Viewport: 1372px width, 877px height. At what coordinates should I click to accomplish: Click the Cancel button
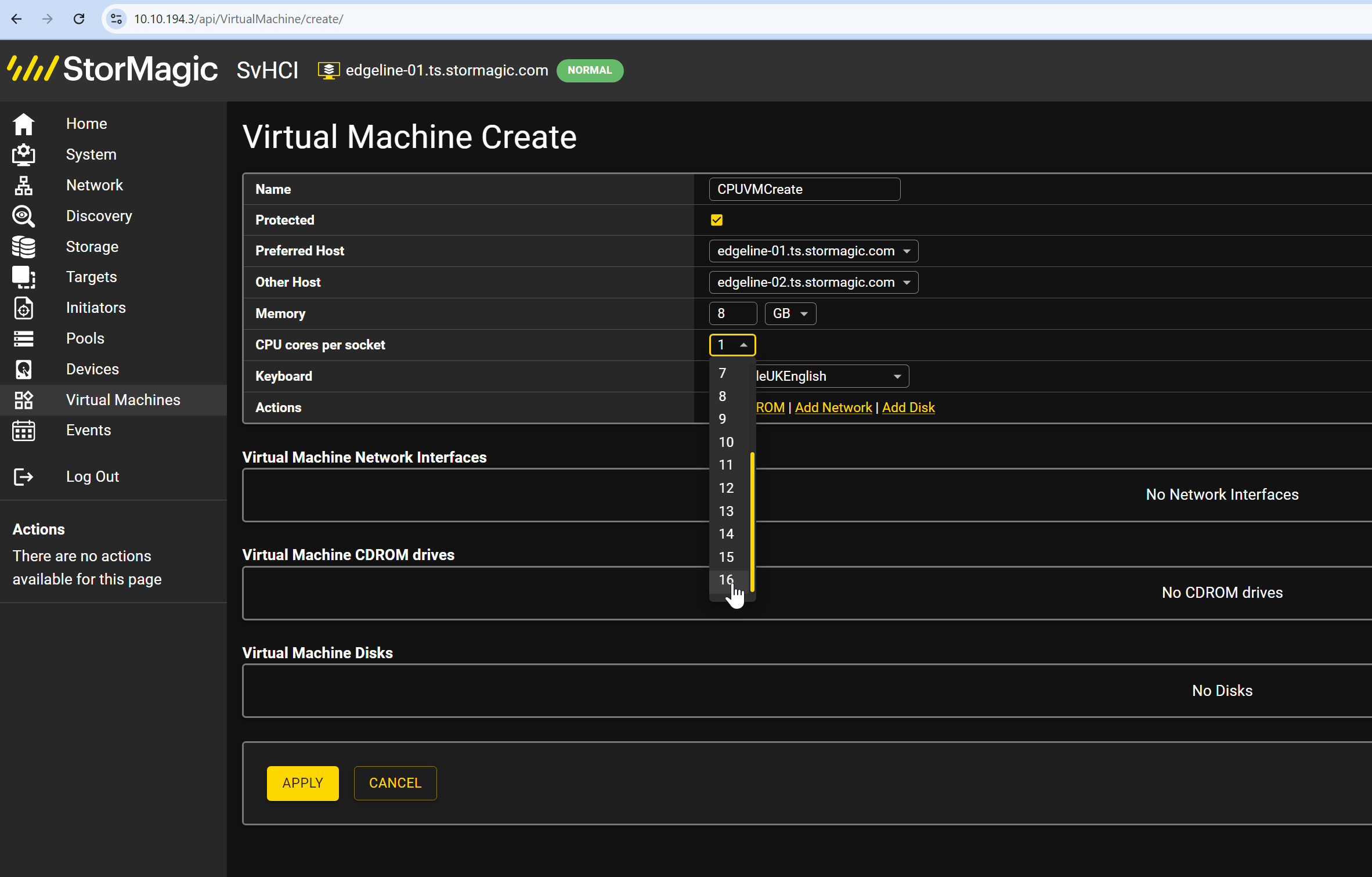(x=395, y=784)
